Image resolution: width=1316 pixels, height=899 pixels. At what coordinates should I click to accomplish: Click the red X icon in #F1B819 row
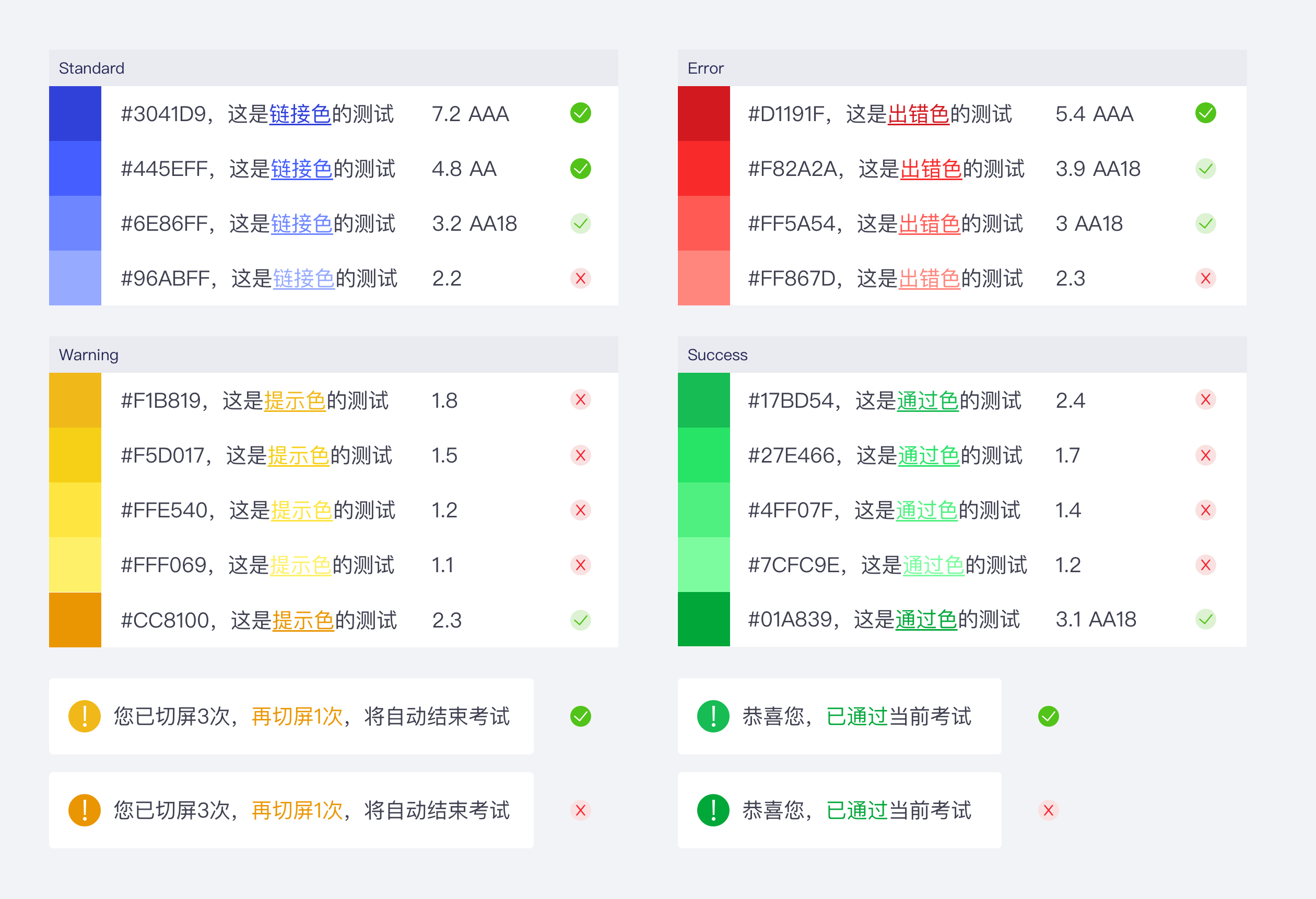(580, 400)
